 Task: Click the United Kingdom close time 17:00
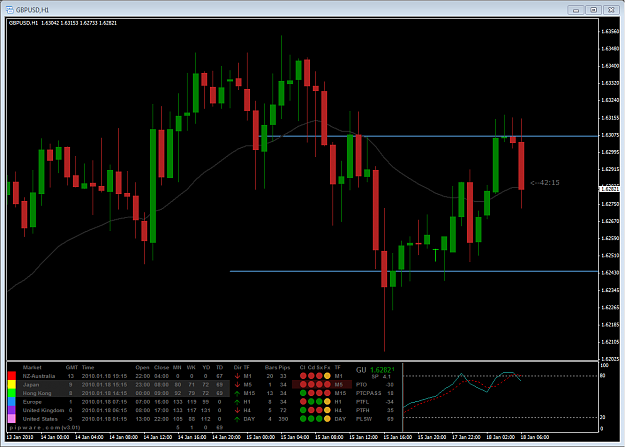coord(161,410)
